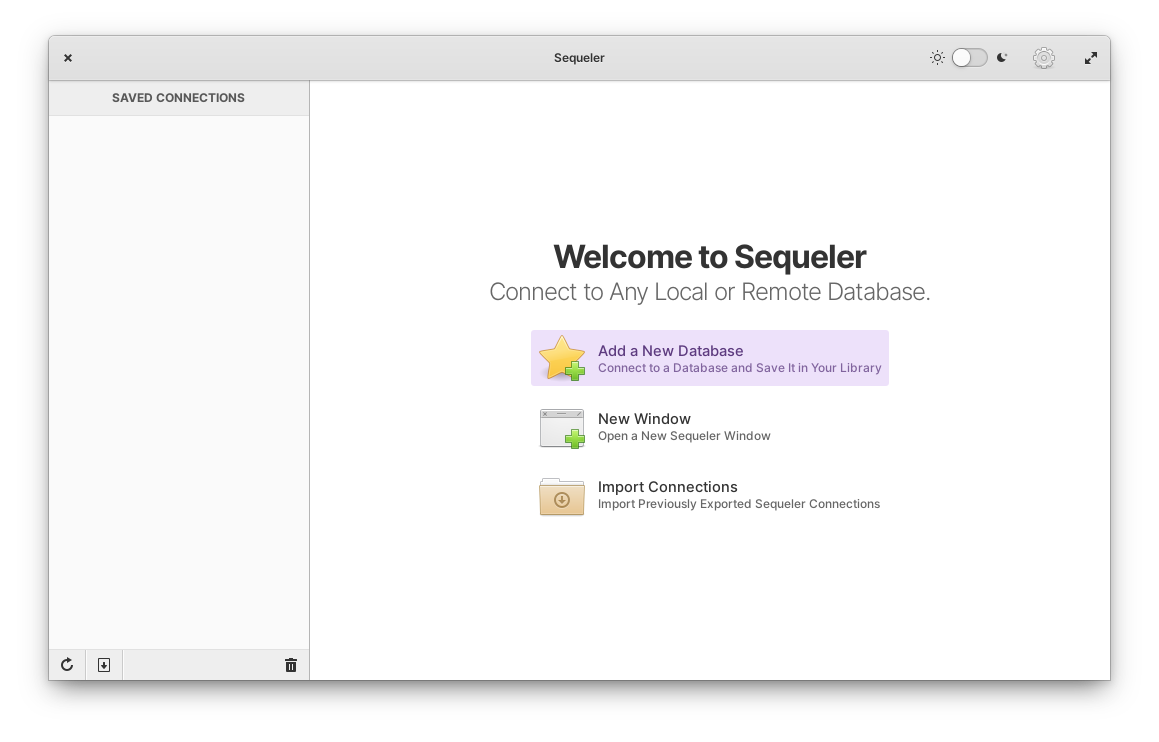This screenshot has width=1159, height=742.
Task: Click the sun icon for light mode
Action: [937, 58]
